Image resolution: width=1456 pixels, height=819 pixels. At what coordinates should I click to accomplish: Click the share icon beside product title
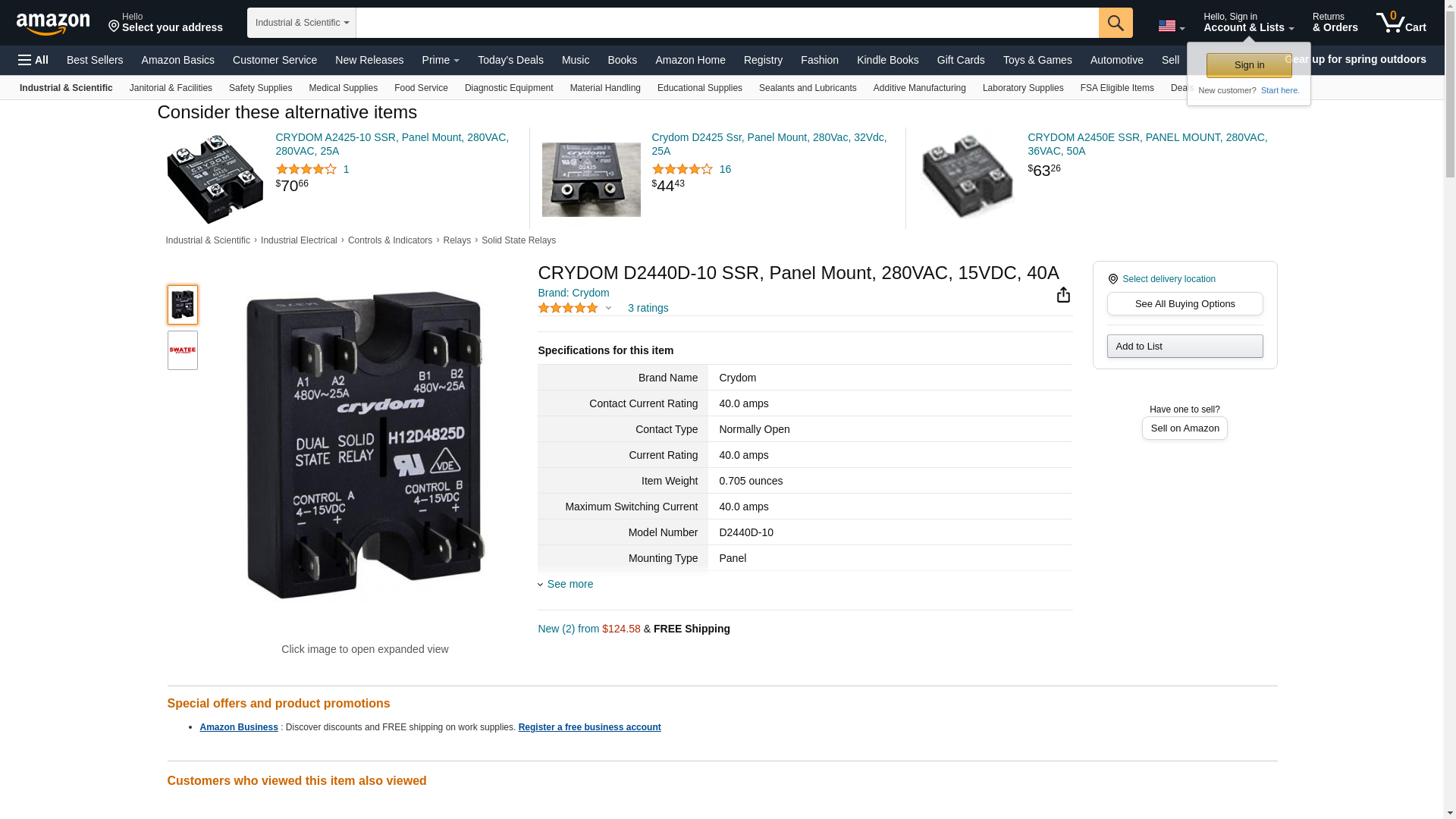[1063, 295]
